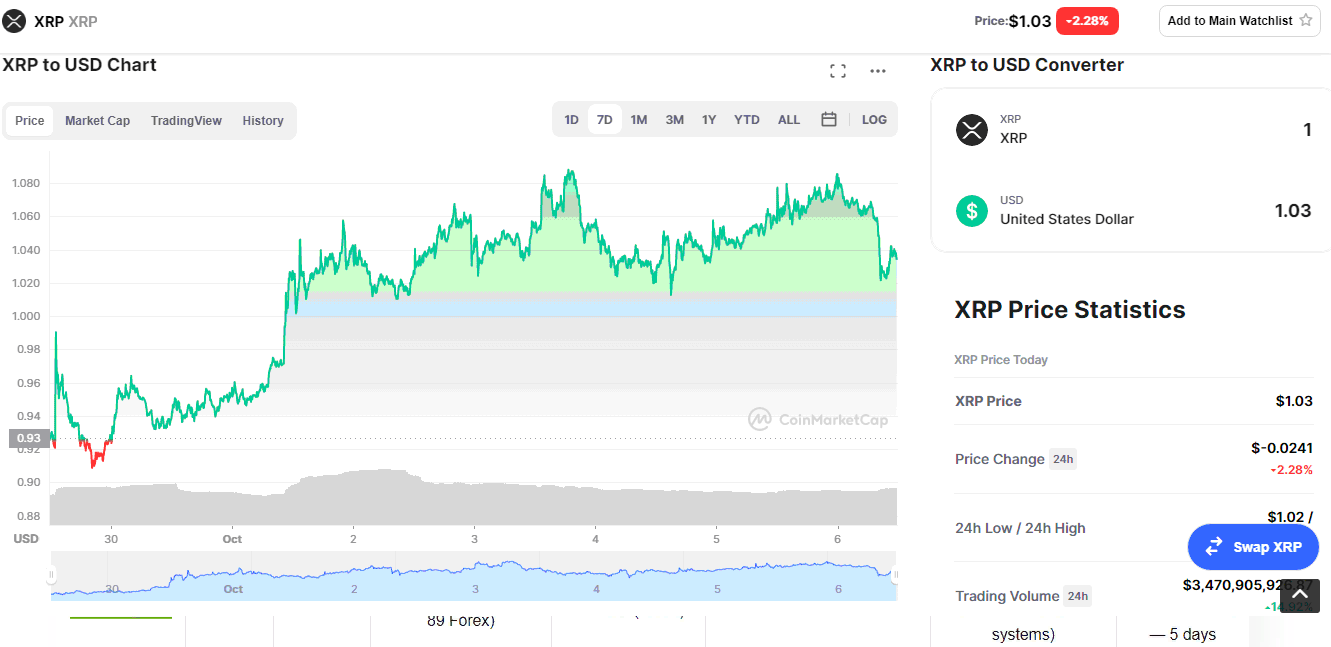Click the 1.080 label on the y-axis
Viewport: 1331px width, 647px height.
tap(26, 183)
